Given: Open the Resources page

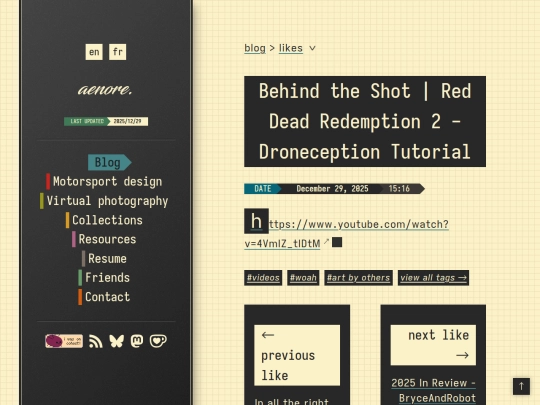Looking at the screenshot, I should tap(104, 239).
